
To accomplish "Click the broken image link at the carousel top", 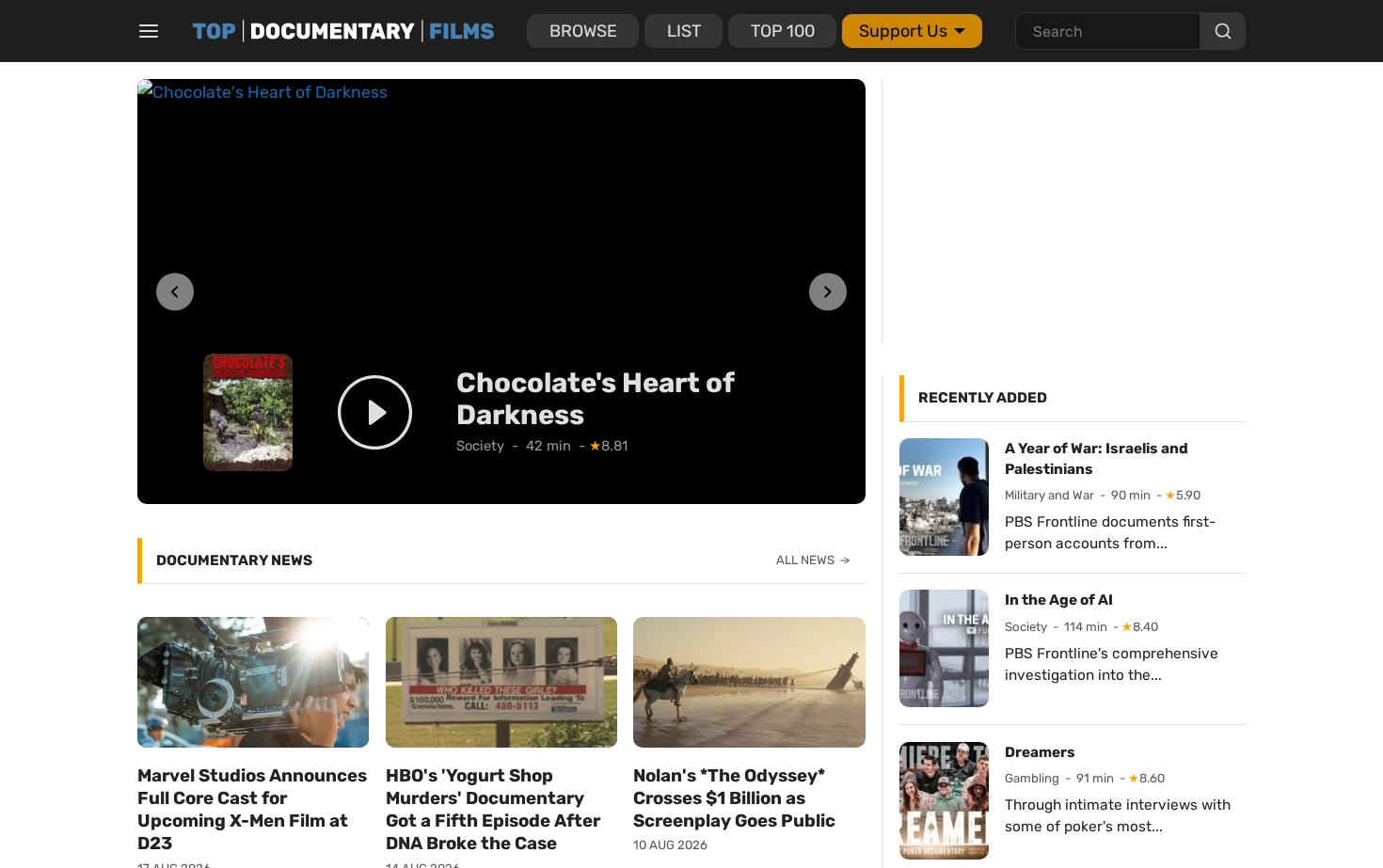I will point(262,91).
